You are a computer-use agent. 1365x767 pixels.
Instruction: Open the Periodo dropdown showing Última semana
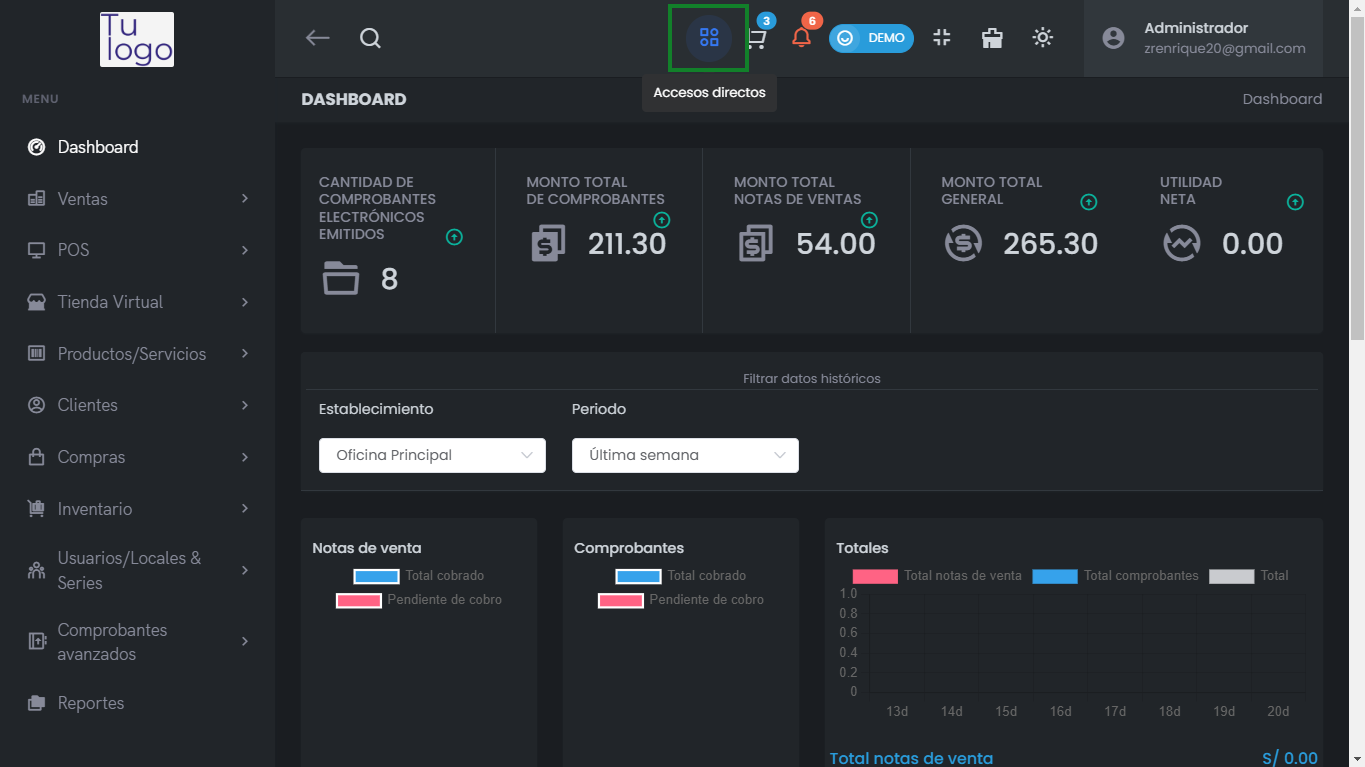[x=684, y=455]
